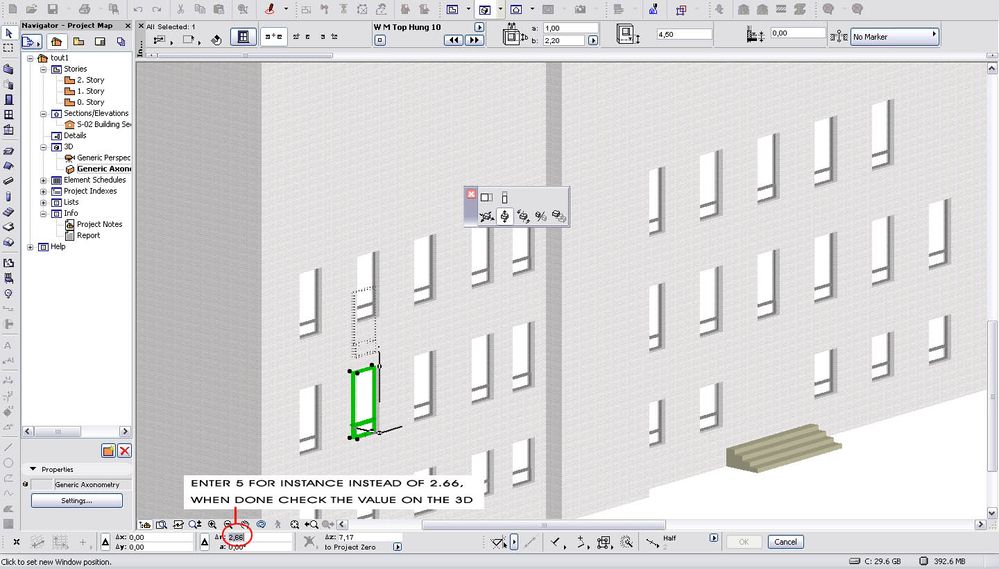The image size is (999, 569).
Task: Click the Cut scissors icon
Action: click(x=180, y=9)
